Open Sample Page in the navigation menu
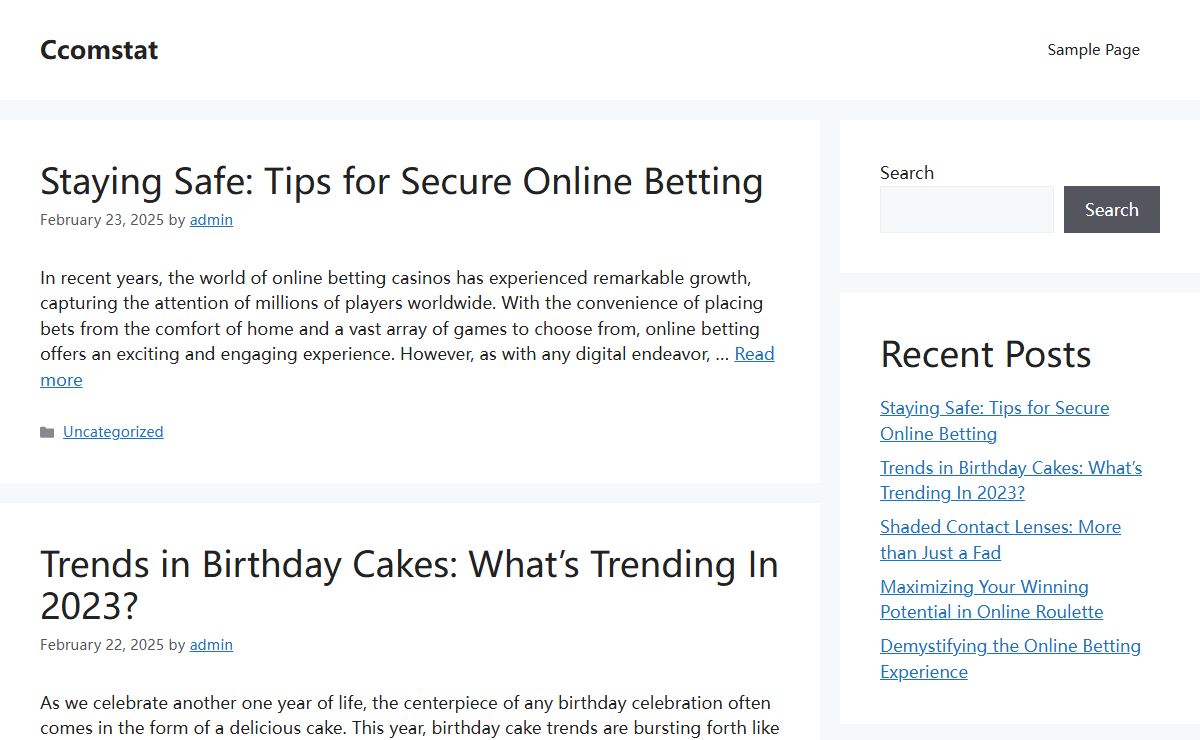Viewport: 1200px width, 740px height. 1093,50
